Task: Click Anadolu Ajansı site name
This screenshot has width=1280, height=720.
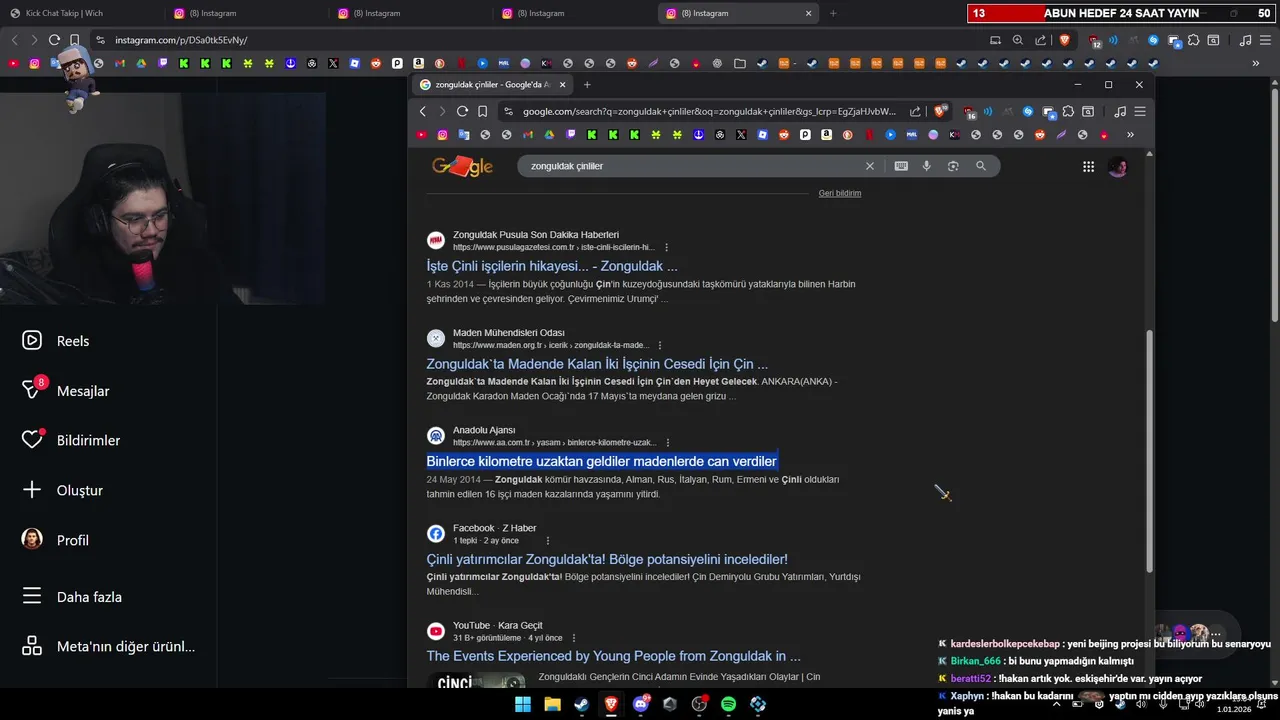Action: (x=484, y=430)
